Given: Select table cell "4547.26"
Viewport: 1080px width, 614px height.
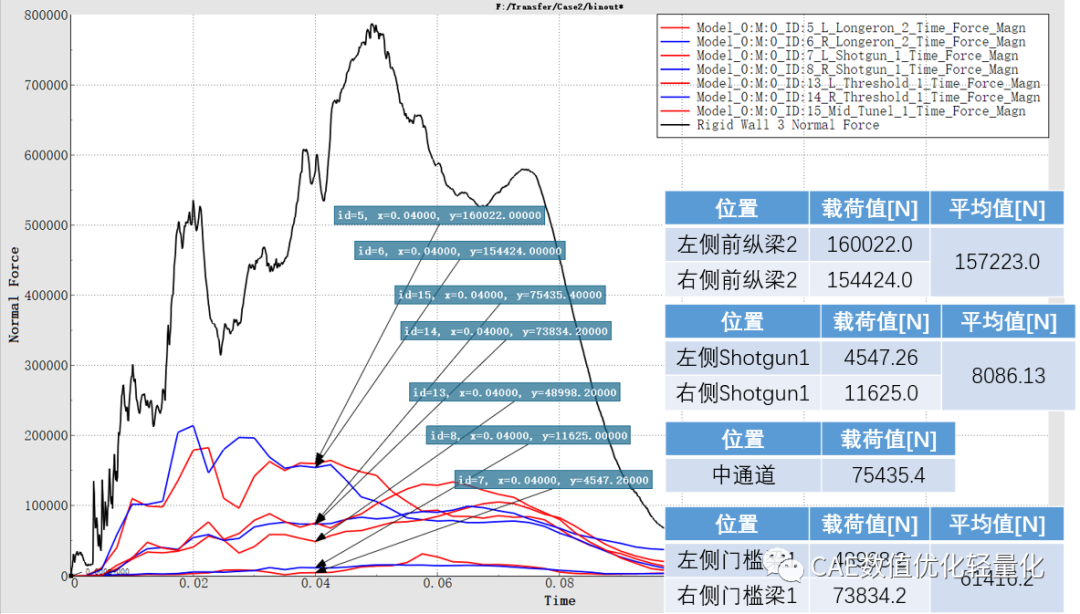Looking at the screenshot, I should 881,358.
